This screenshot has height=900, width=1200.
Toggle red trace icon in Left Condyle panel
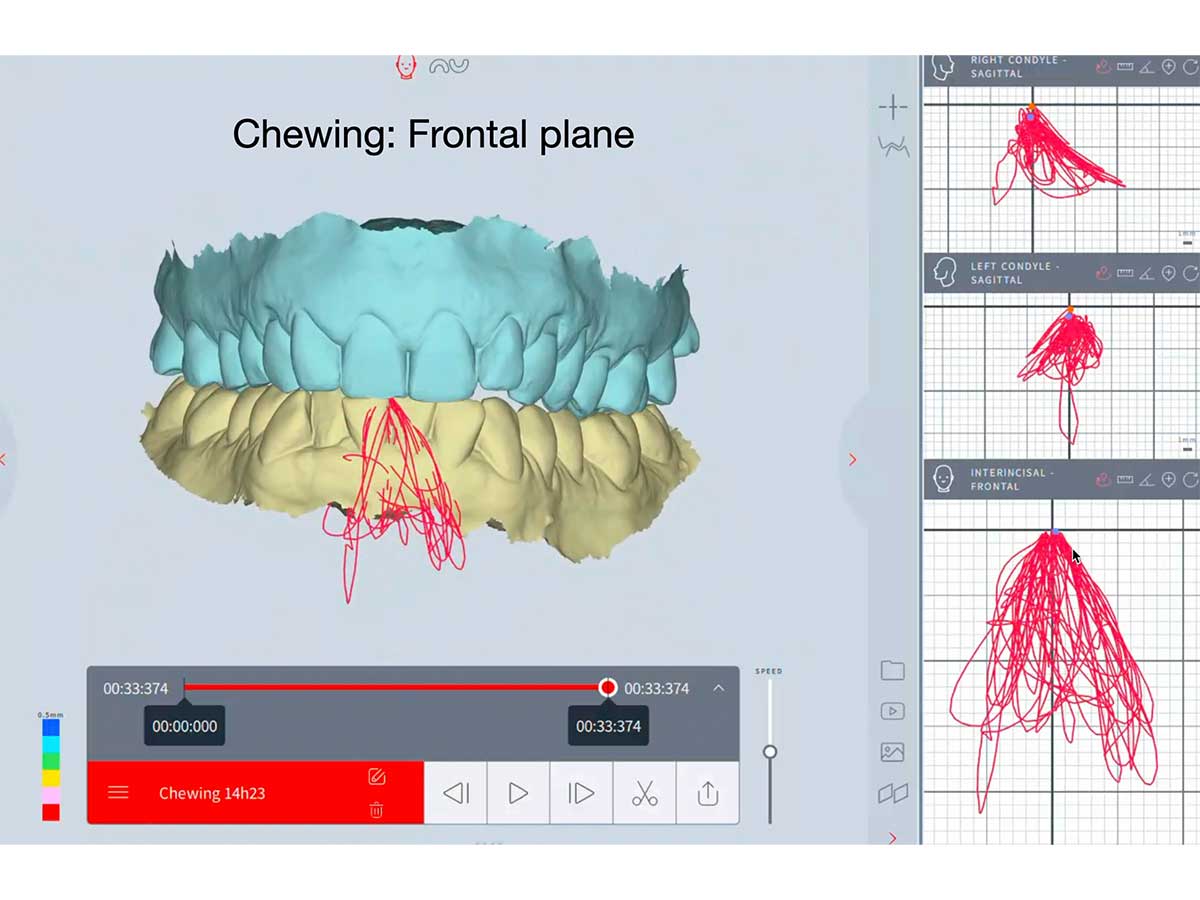tap(1103, 273)
